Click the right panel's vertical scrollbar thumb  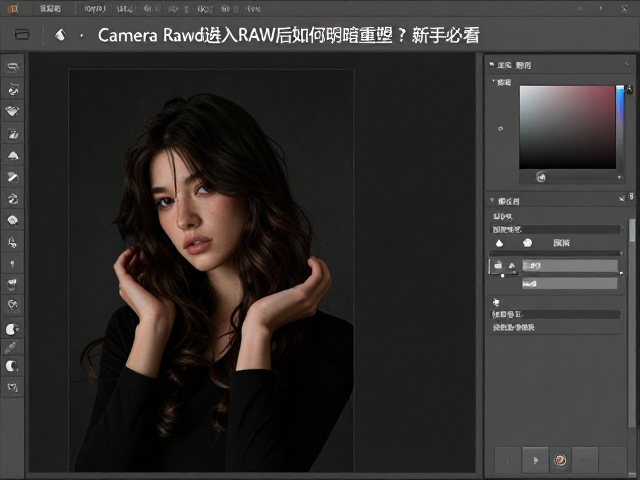coord(632,231)
